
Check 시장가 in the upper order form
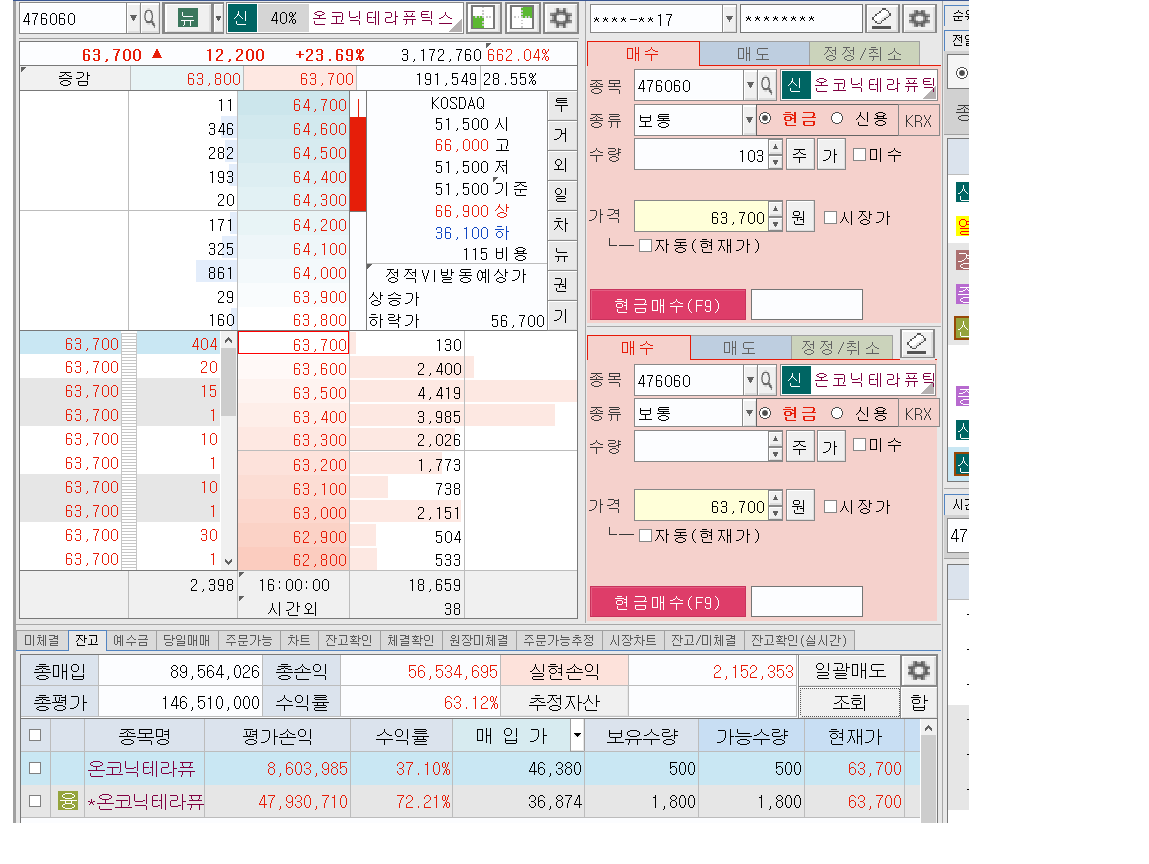(x=831, y=218)
